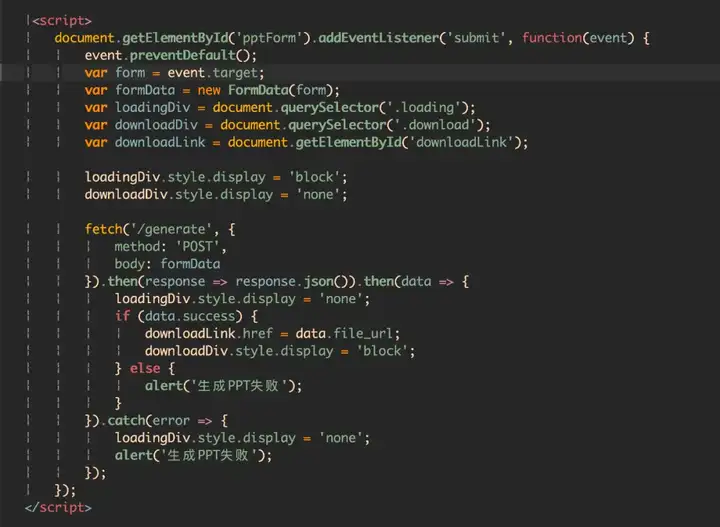Click the '.download' selector string
Viewport: 720px width, 527px height.
435,125
